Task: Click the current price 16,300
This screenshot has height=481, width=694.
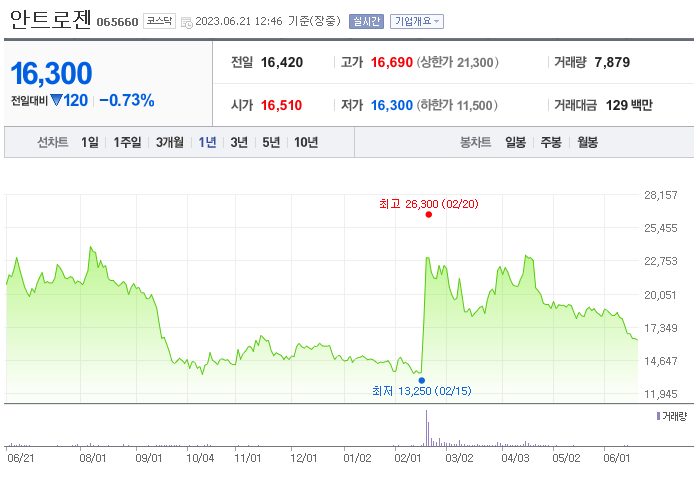Action: pos(51,73)
